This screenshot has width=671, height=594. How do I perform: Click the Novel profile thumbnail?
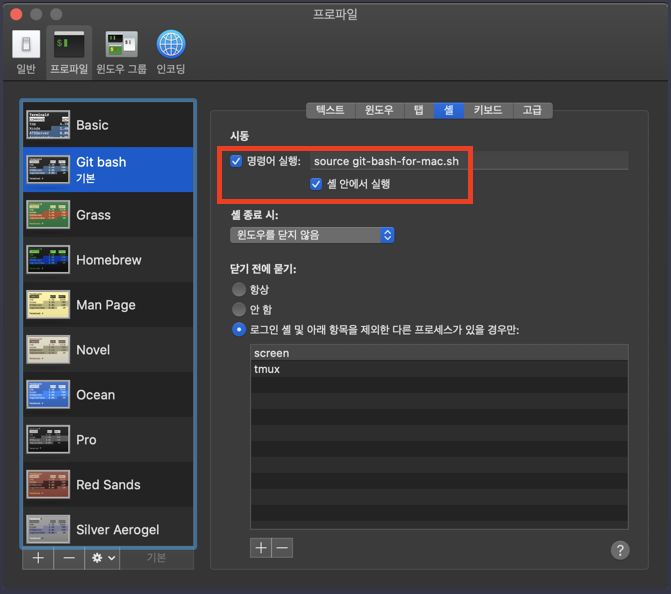pyautogui.click(x=48, y=349)
